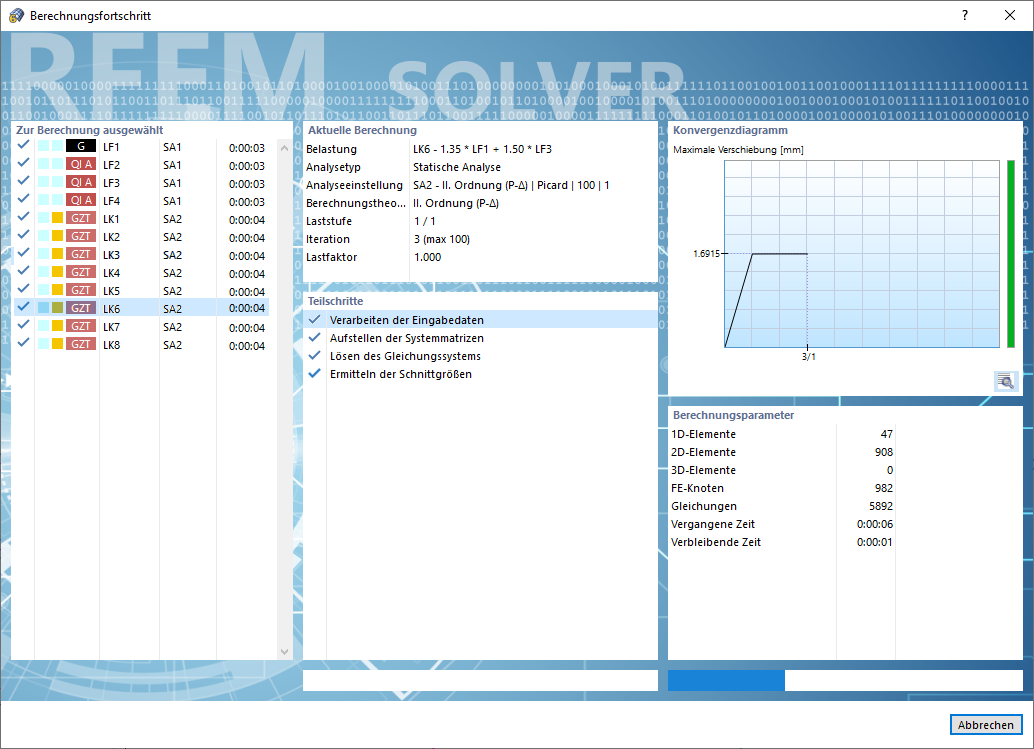Screen dimensions: 1034x749
Task: Click the help question mark button
Action: pyautogui.click(x=965, y=15)
